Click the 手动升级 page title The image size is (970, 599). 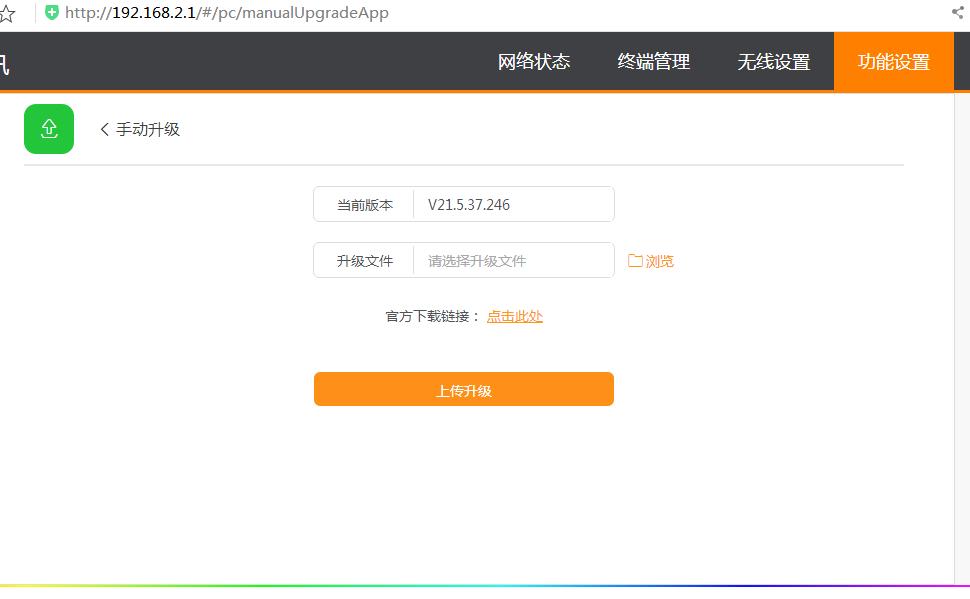(147, 129)
